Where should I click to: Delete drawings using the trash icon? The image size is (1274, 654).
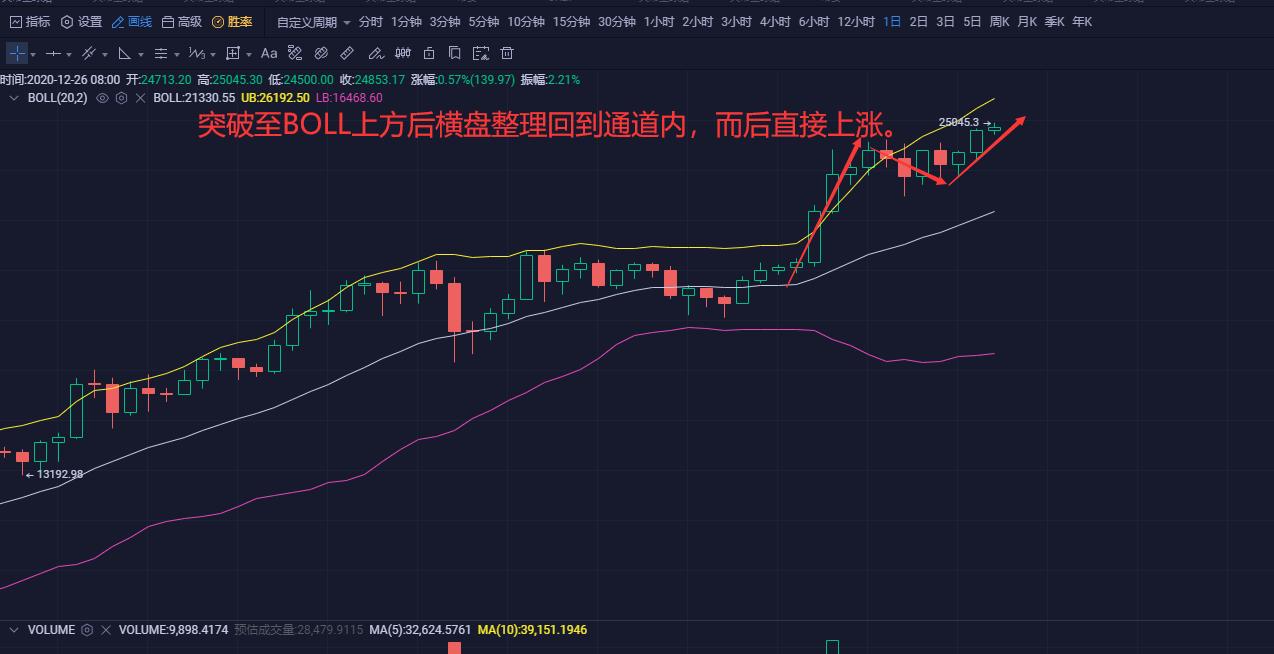[507, 53]
